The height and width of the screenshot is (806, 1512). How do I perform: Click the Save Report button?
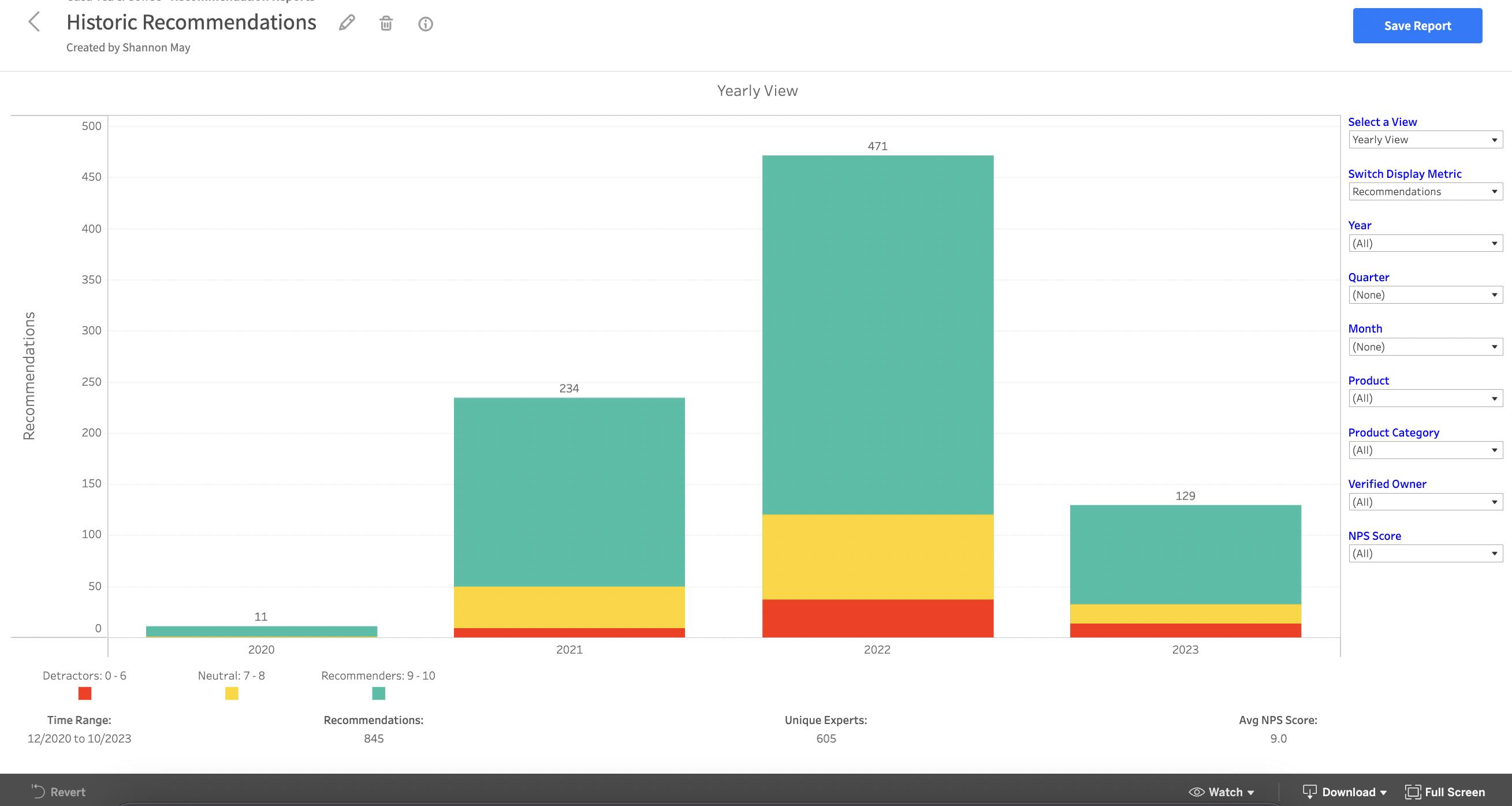1417,26
